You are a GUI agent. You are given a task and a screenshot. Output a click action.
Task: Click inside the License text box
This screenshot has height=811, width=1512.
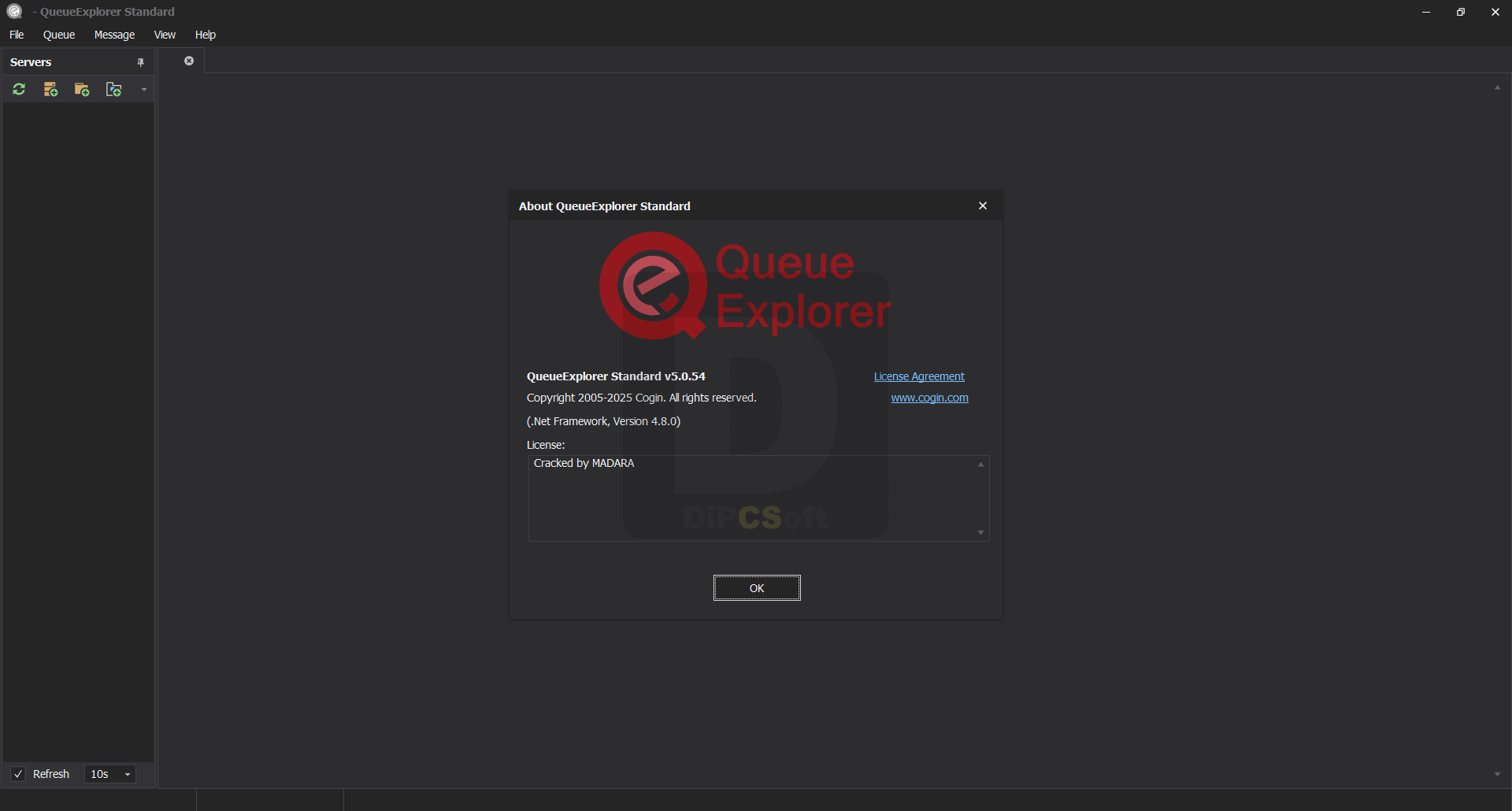coord(758,498)
